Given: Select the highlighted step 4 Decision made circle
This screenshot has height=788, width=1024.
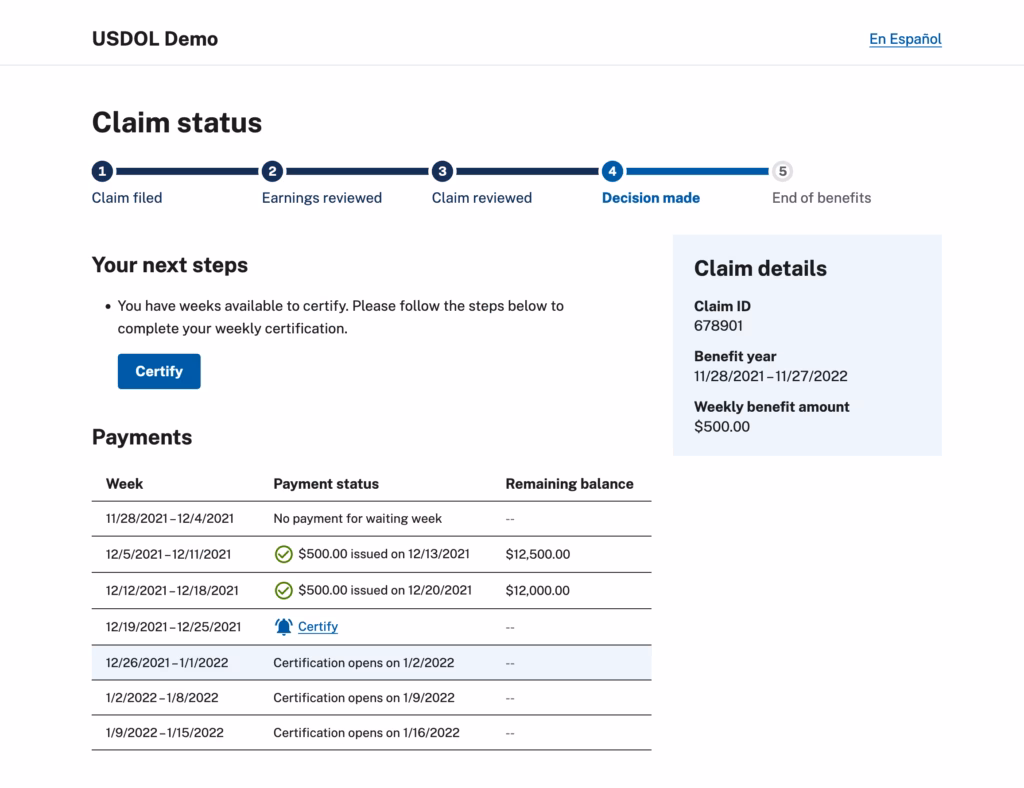Looking at the screenshot, I should click(x=614, y=171).
